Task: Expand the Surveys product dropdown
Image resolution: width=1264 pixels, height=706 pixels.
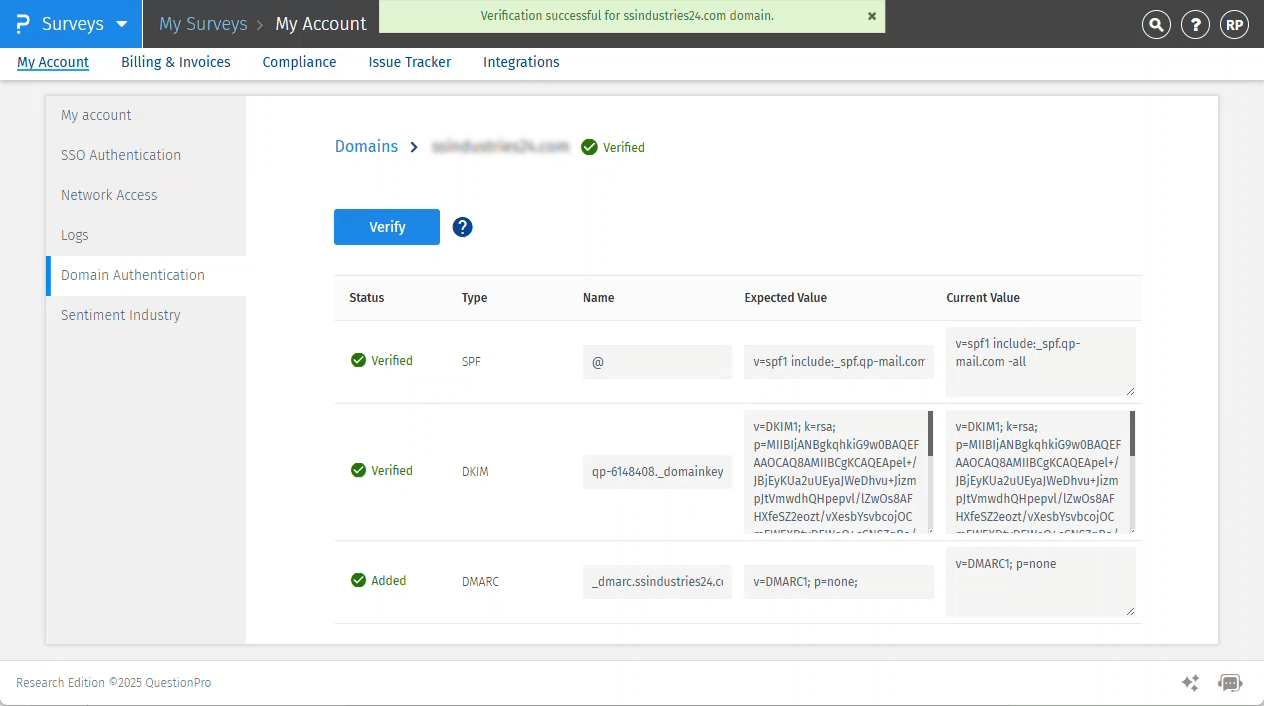Action: 71,24
